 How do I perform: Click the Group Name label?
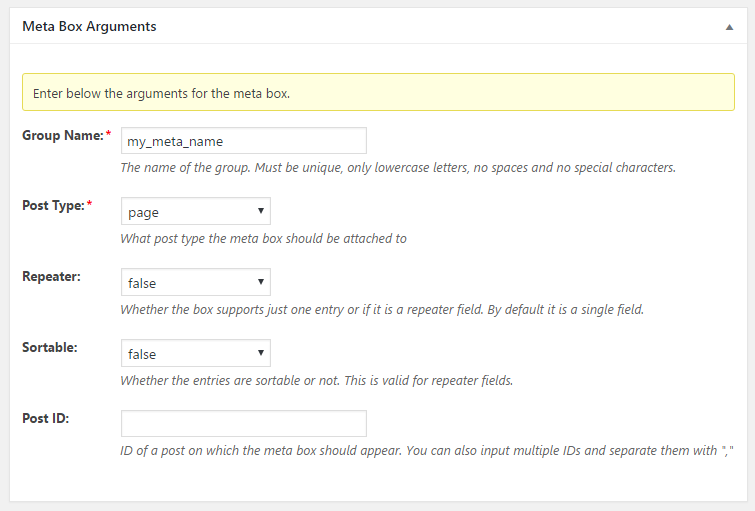tap(63, 135)
